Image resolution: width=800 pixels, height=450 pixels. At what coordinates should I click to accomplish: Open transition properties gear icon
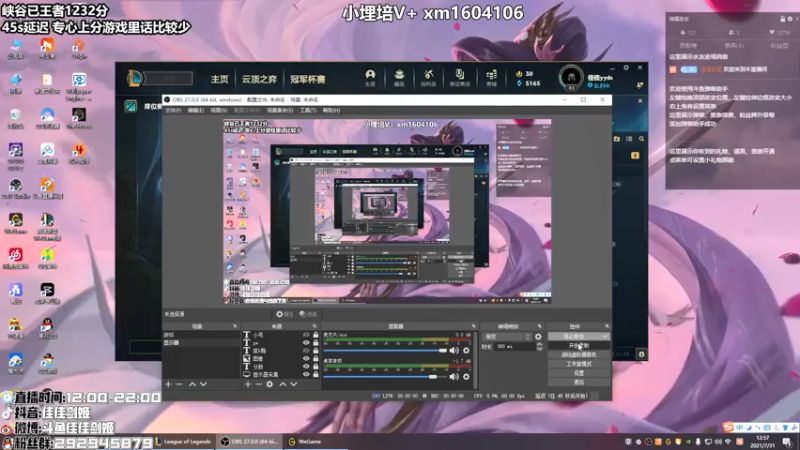click(x=538, y=337)
